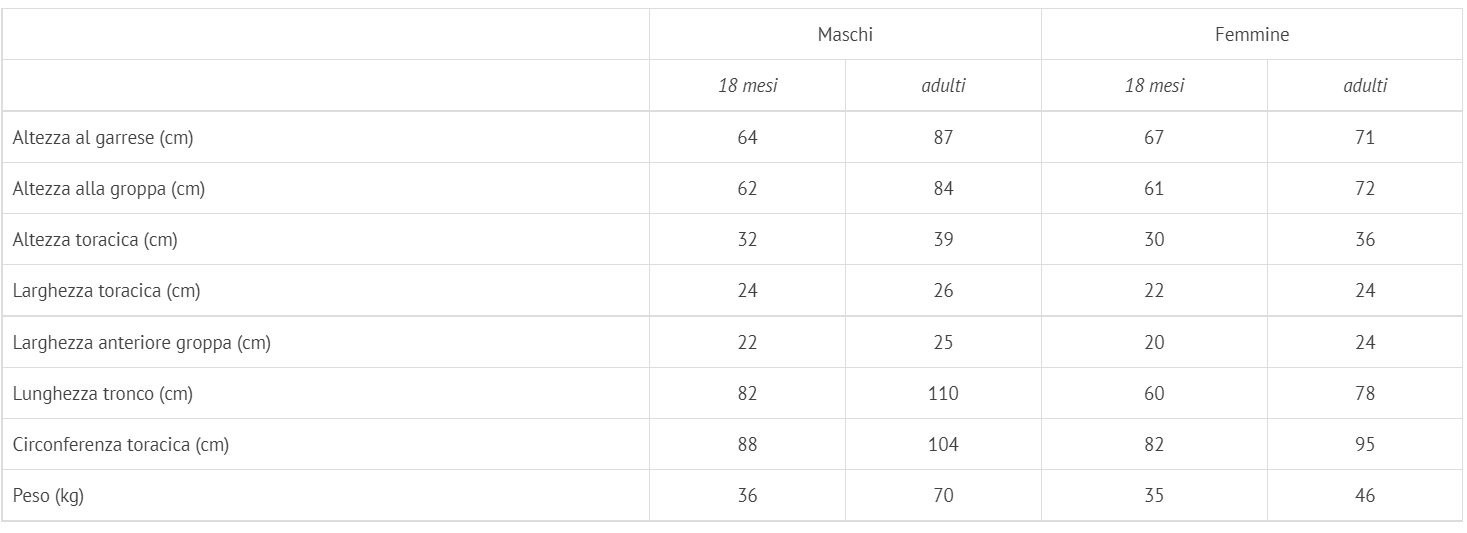
Task: Select the Larghezza anteriore groppa (cm) label
Action: click(x=142, y=343)
